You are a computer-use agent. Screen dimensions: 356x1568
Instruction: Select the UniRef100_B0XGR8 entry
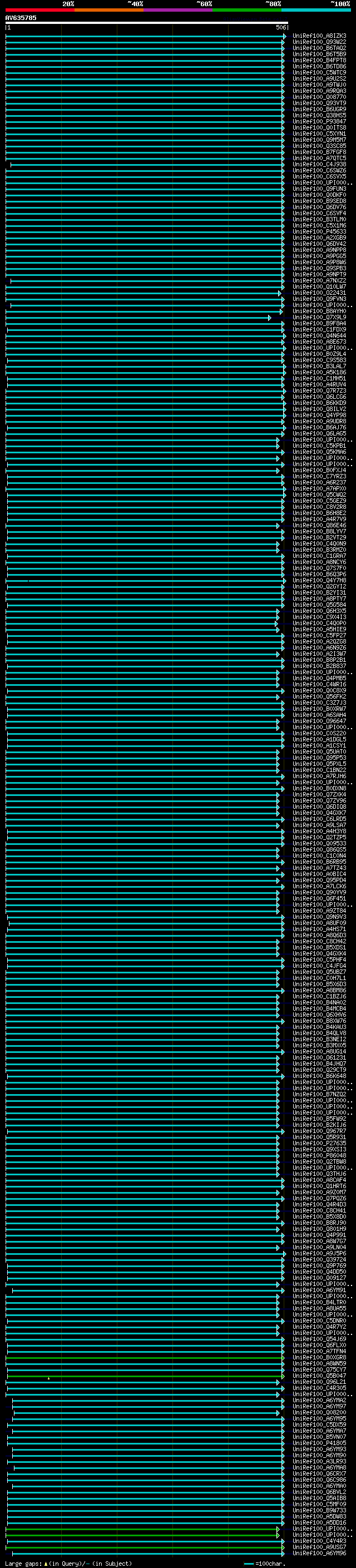pos(319,1358)
